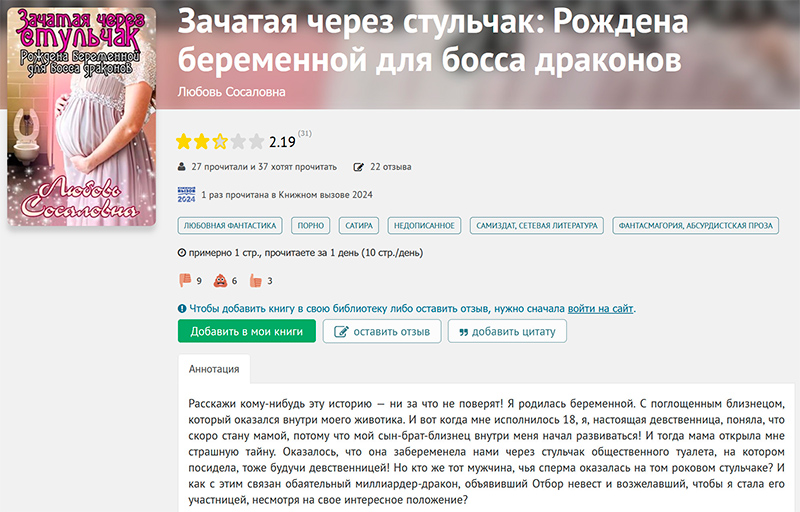Screen dimensions: 800x512
Task: Open author page Любовь Сосаловна
Action: [231, 92]
